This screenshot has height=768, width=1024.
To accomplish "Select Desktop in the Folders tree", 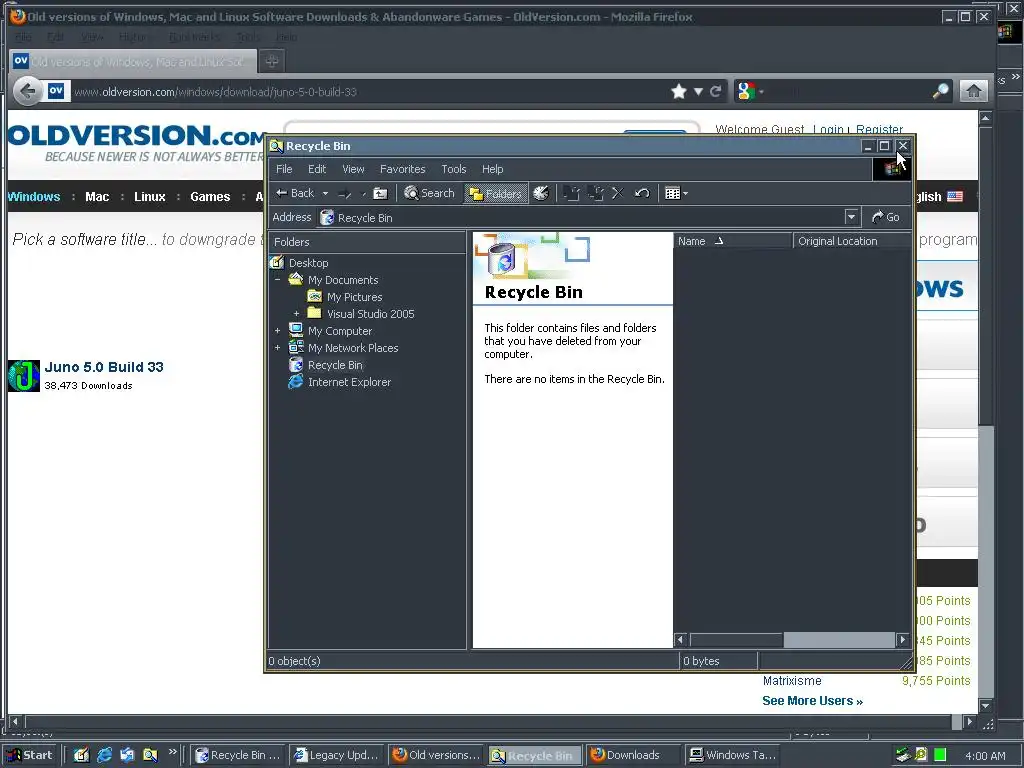I will tap(308, 263).
